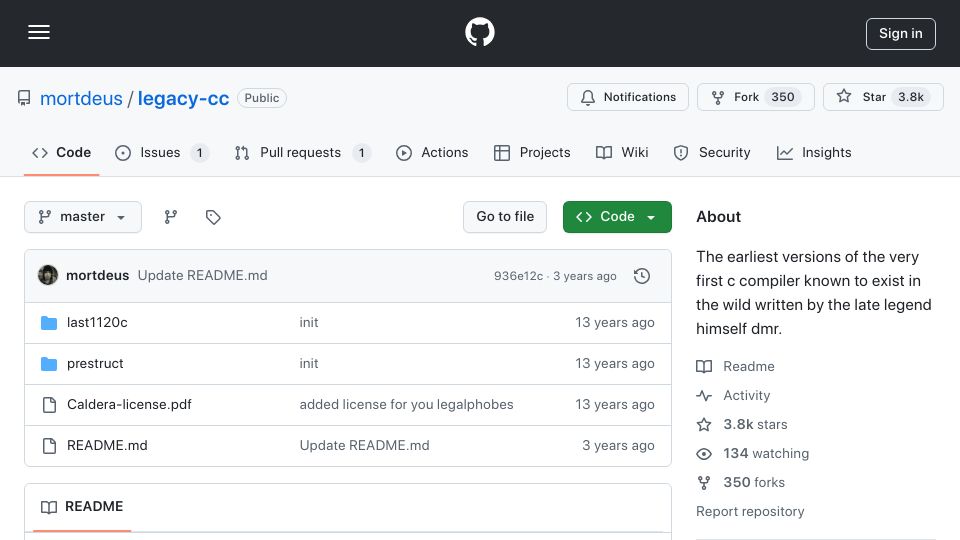Screen dimensions: 960x540
Task: View commit history clock icon
Action: pyautogui.click(x=642, y=276)
